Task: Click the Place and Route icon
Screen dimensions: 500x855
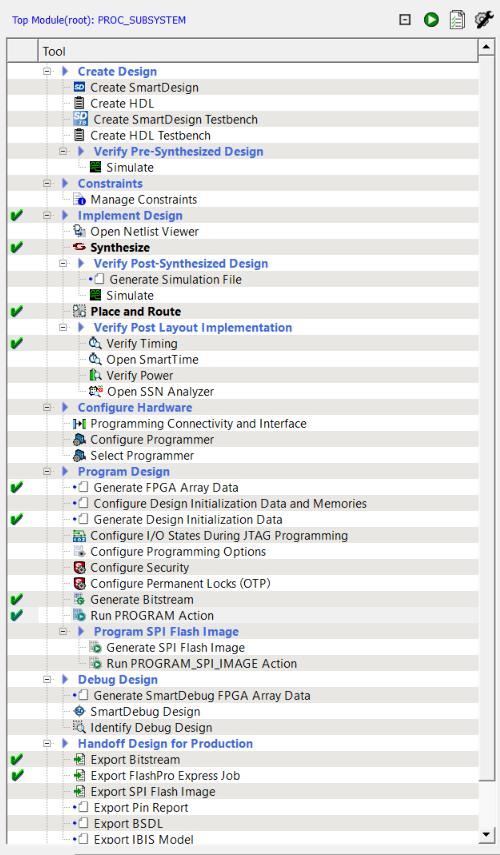Action: (80, 311)
